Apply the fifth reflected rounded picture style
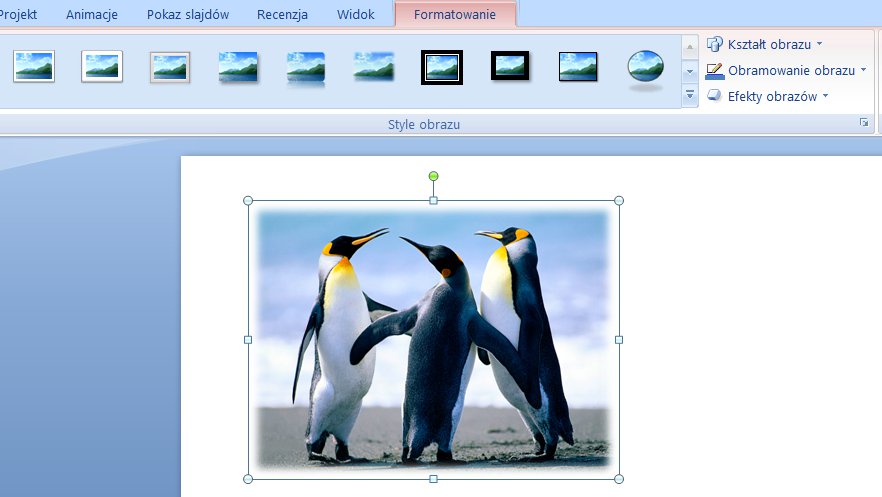882x497 pixels. pyautogui.click(x=306, y=69)
